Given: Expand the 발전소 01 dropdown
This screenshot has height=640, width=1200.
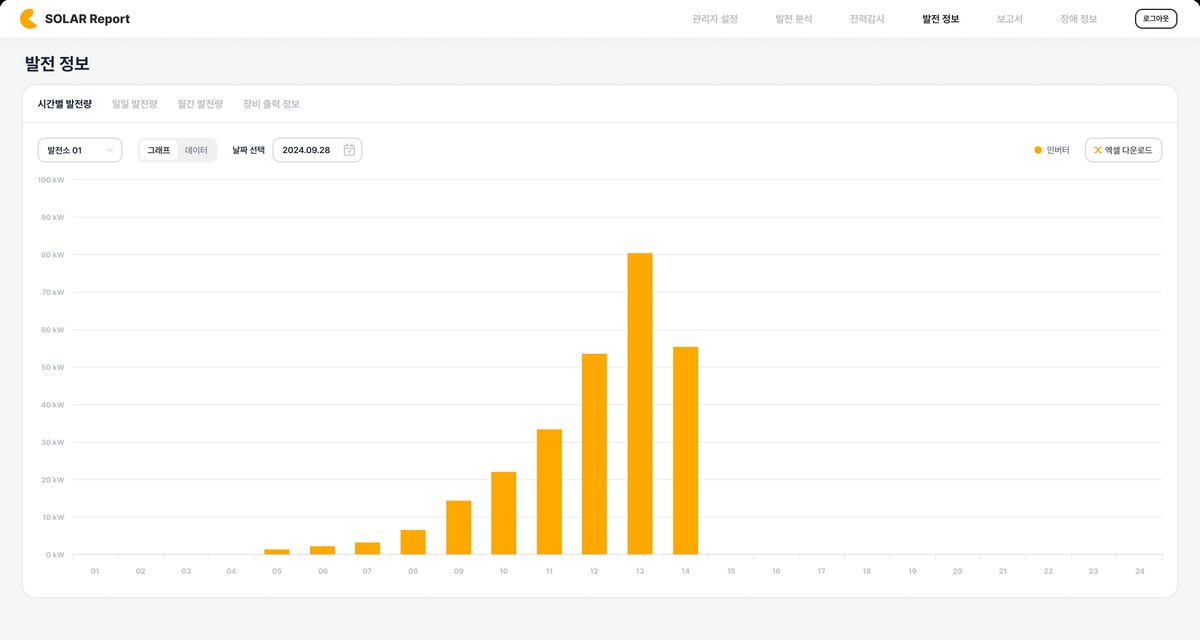Looking at the screenshot, I should coord(80,150).
